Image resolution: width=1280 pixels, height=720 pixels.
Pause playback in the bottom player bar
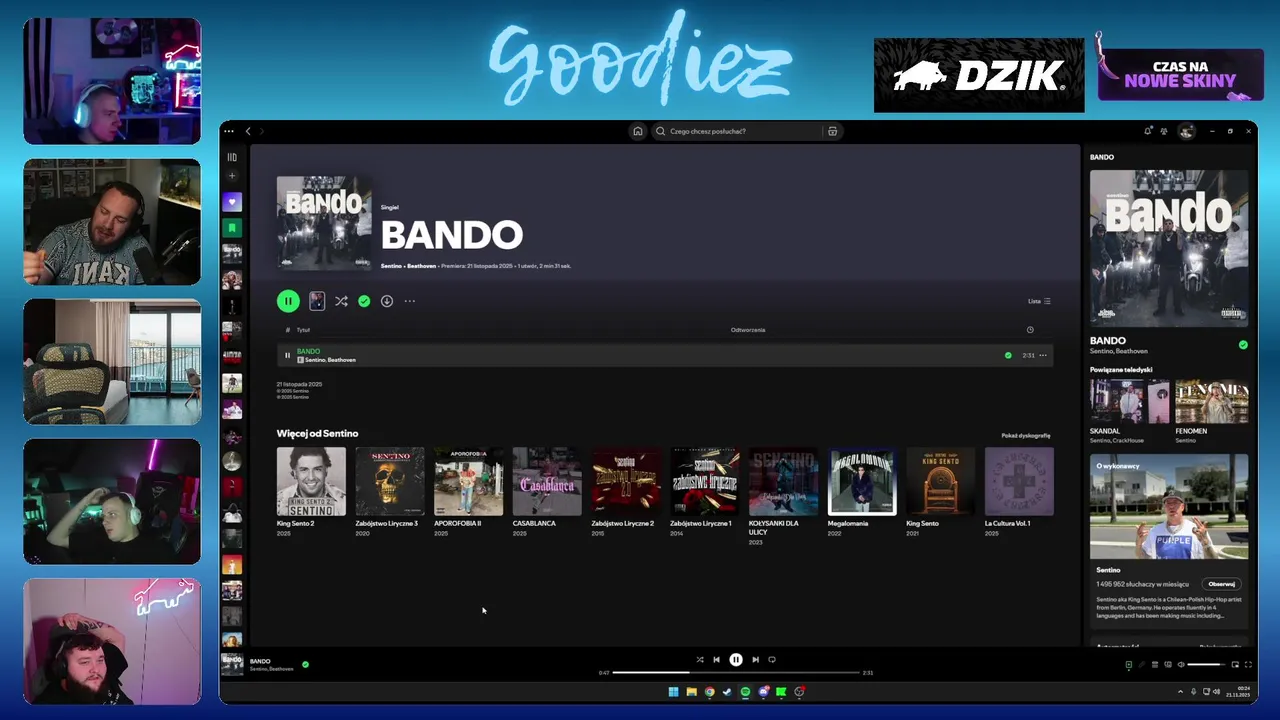(736, 660)
